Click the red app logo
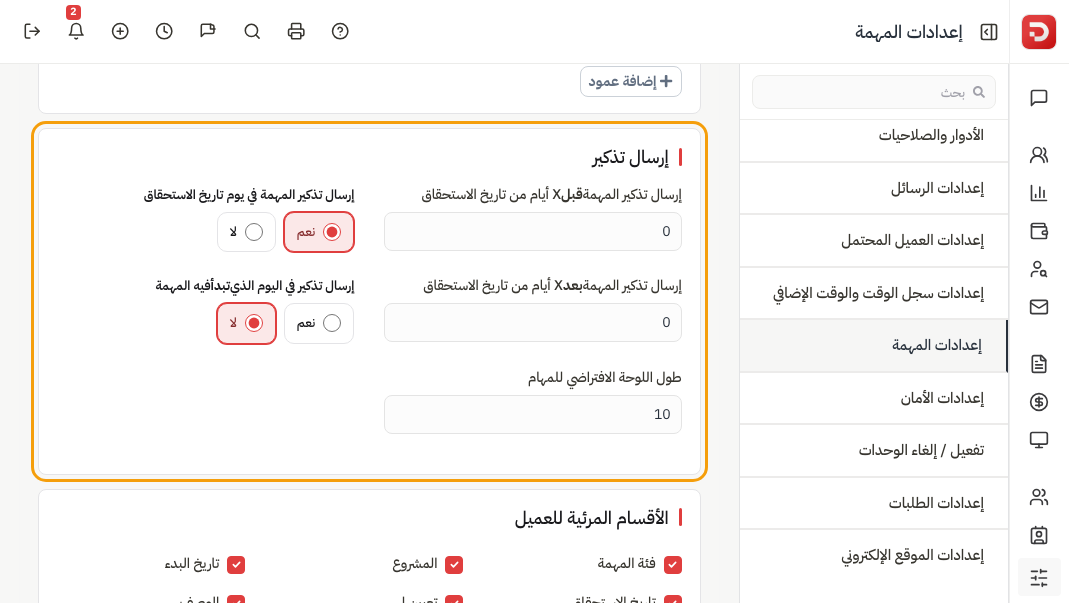The image size is (1069, 603). [x=1038, y=32]
